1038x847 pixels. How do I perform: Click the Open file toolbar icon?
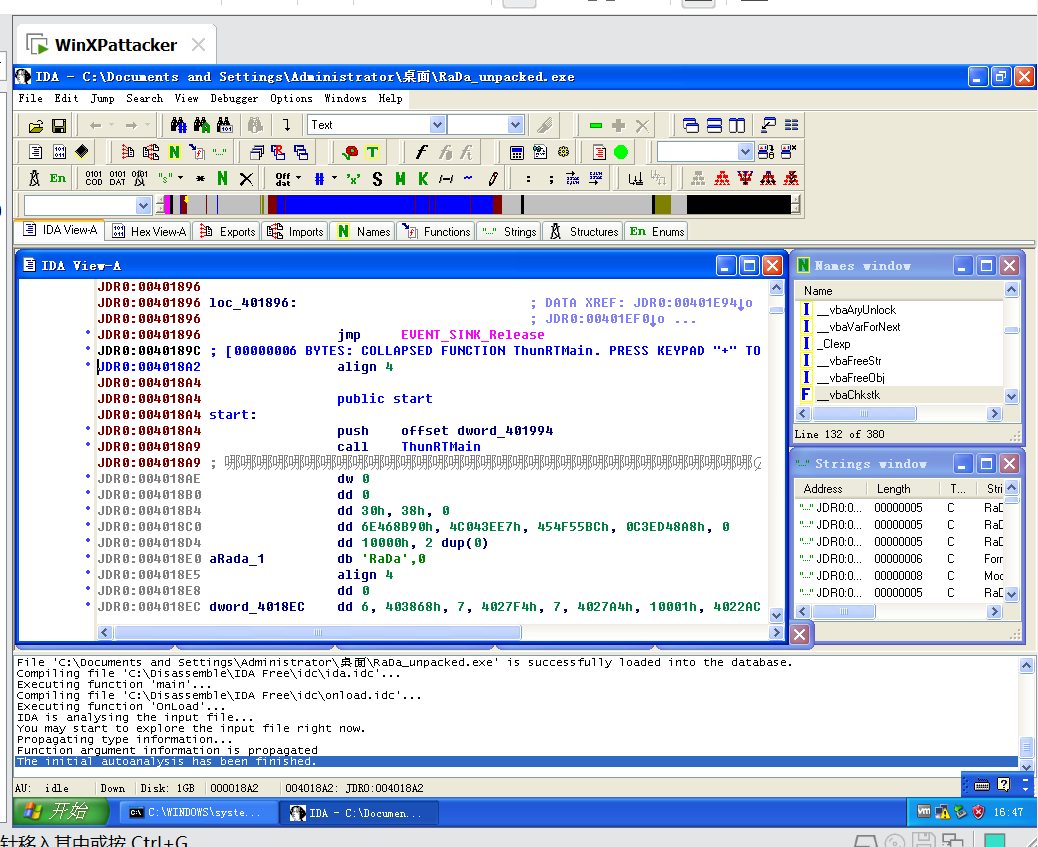click(36, 126)
